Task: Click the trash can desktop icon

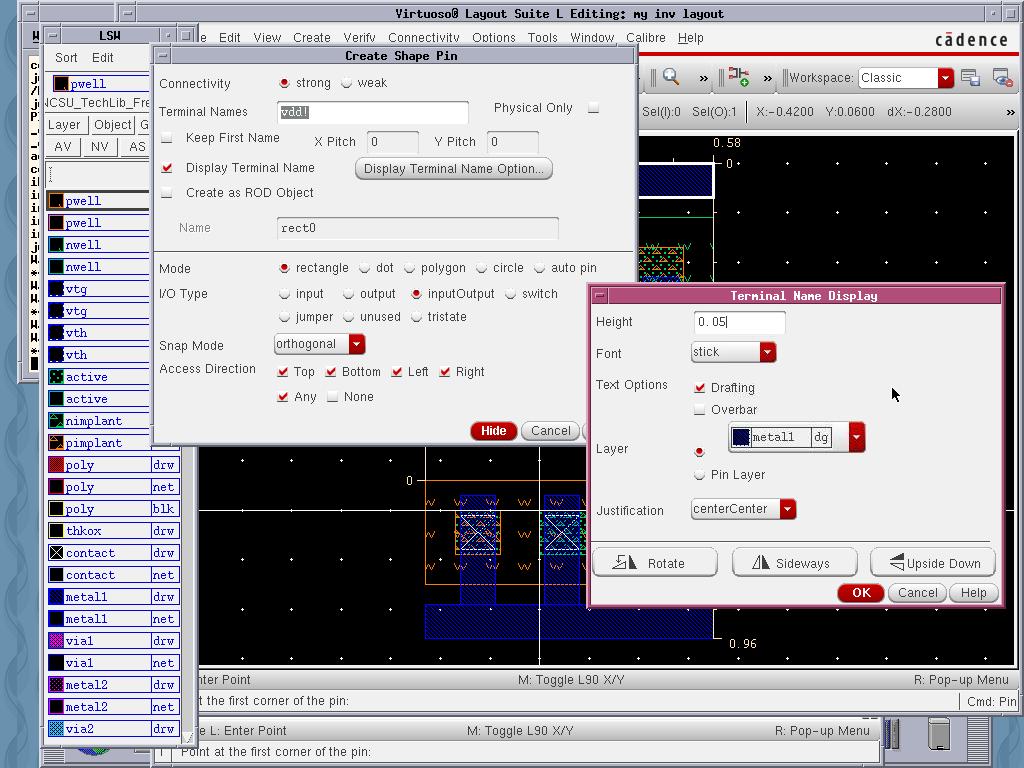Action: point(939,733)
